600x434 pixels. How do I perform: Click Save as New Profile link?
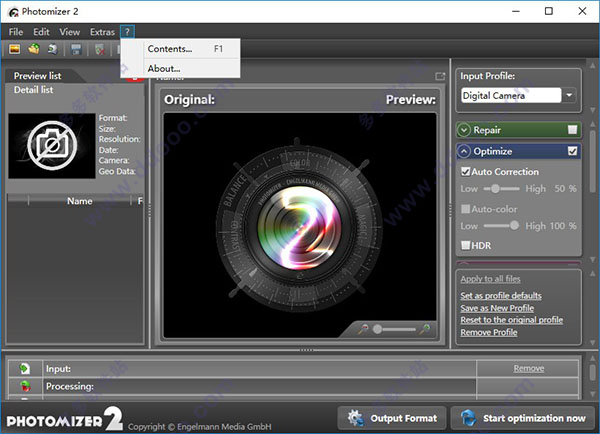(x=497, y=308)
